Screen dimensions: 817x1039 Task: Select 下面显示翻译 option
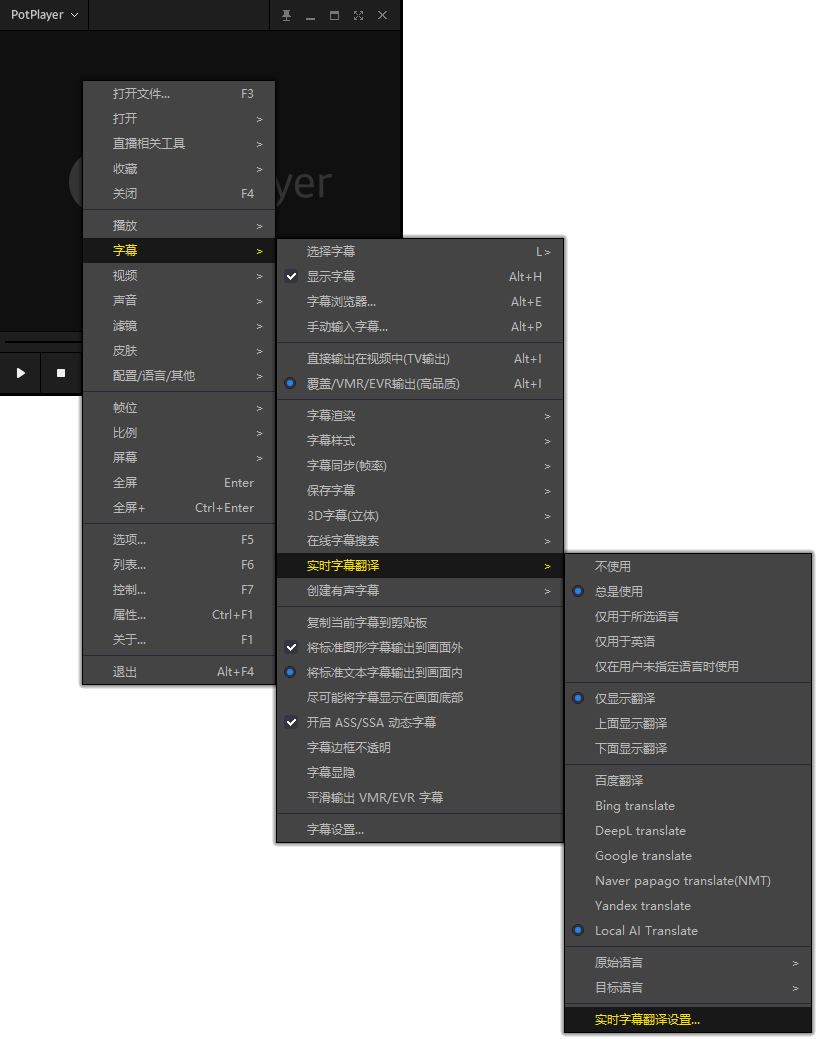(688, 748)
